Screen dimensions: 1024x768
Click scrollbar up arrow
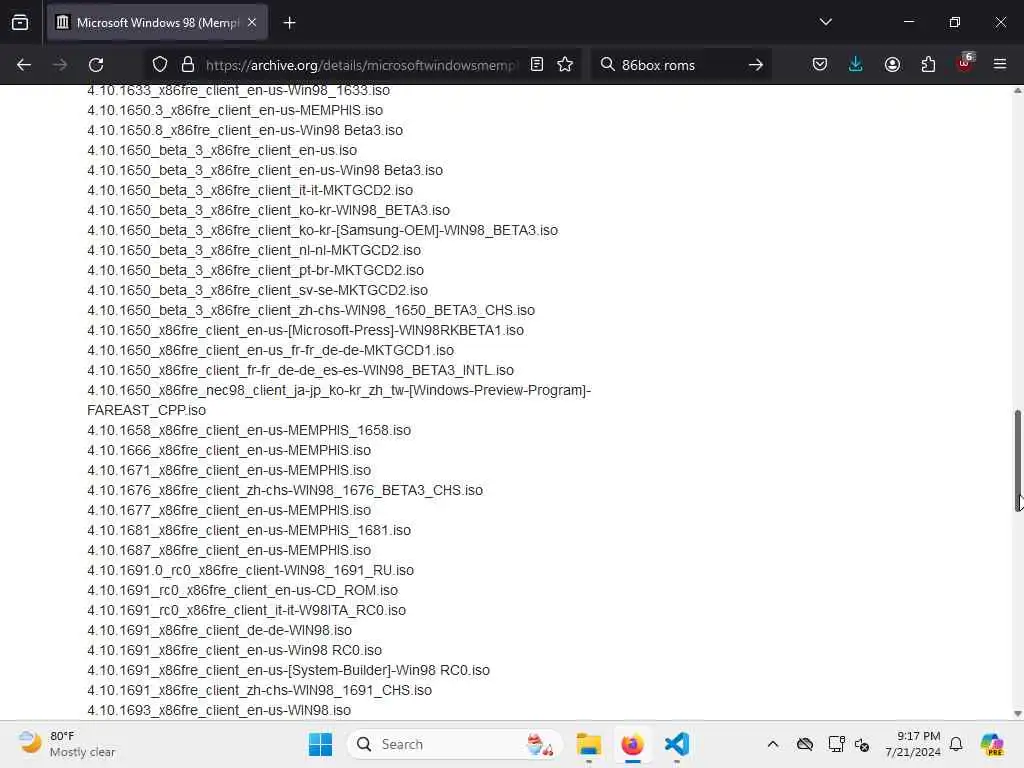pos(1017,91)
